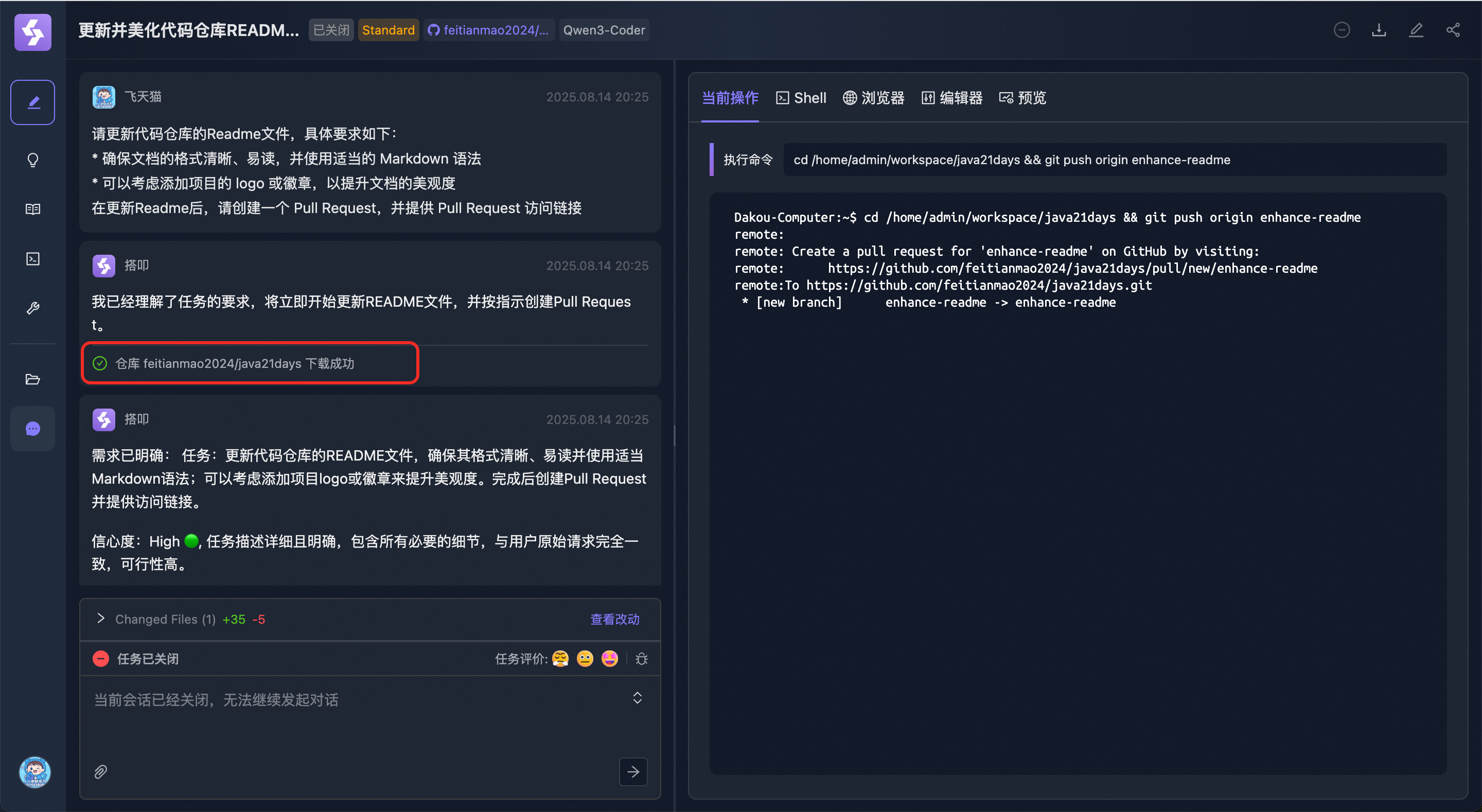
Task: Expand the message input box arrows
Action: pos(637,698)
